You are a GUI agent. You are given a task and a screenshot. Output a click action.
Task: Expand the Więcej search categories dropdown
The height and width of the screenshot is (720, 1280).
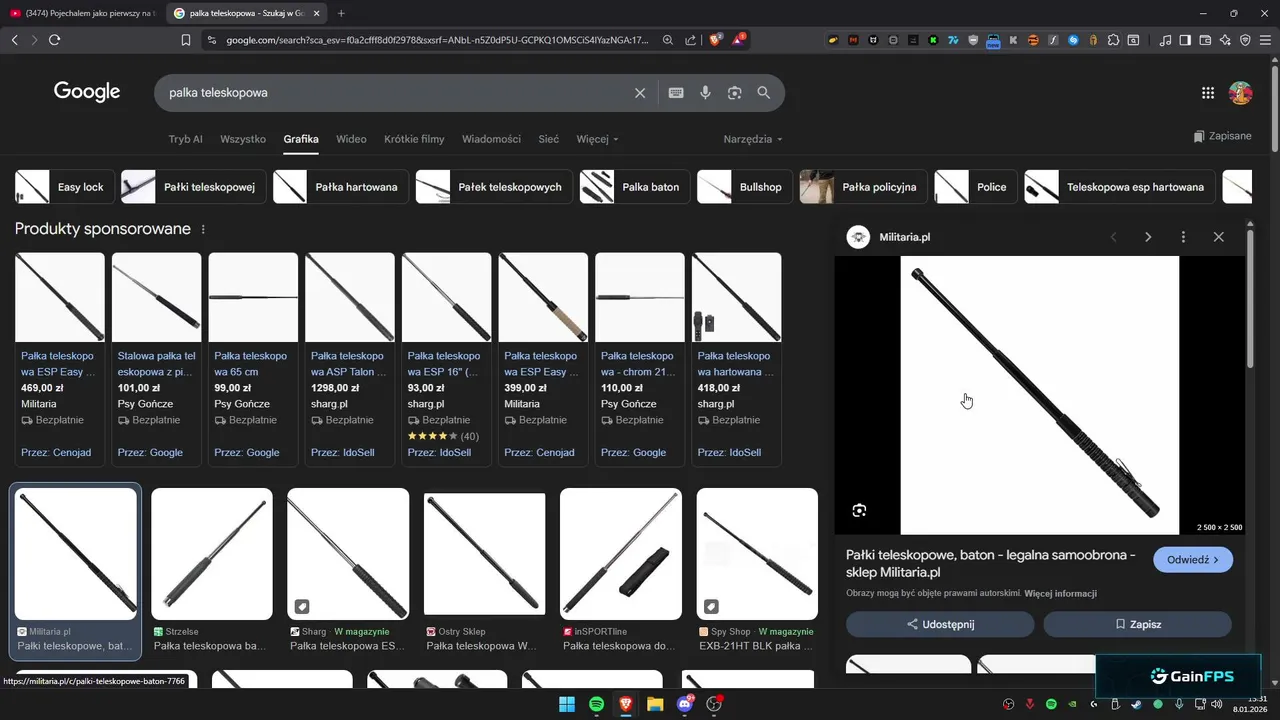click(597, 139)
